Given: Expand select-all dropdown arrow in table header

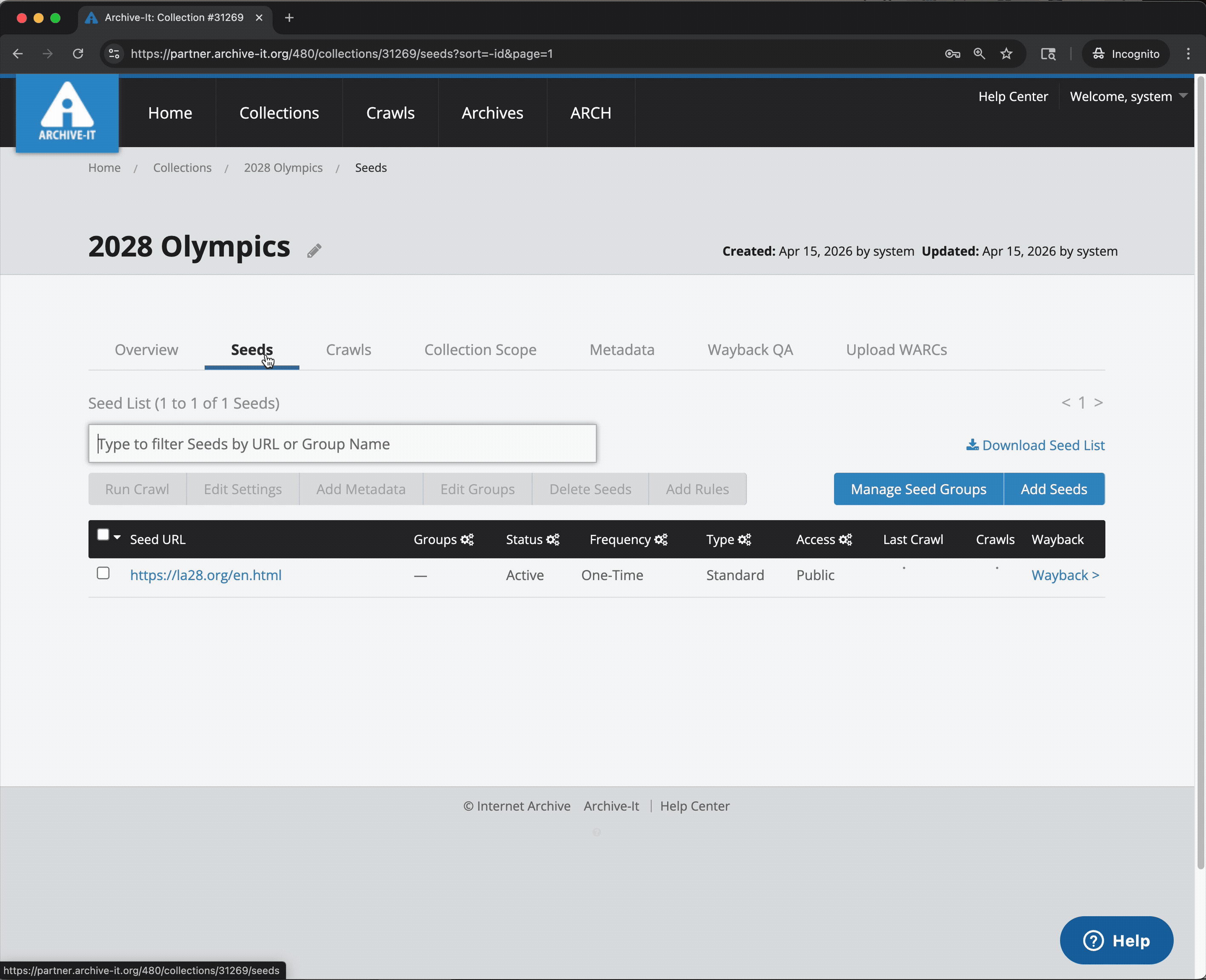Looking at the screenshot, I should (x=117, y=537).
